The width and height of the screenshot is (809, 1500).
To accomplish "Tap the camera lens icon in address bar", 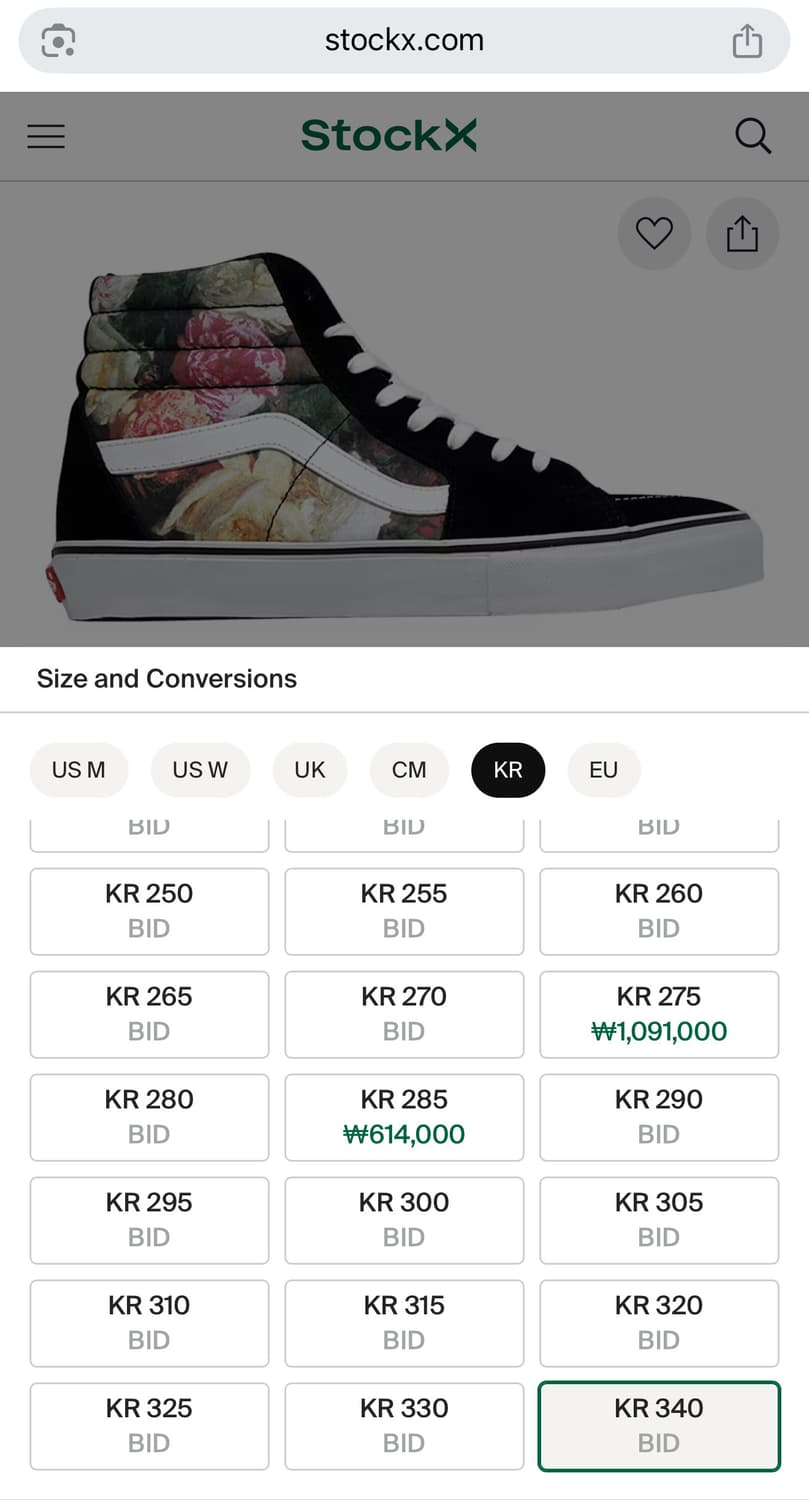I will pos(59,41).
